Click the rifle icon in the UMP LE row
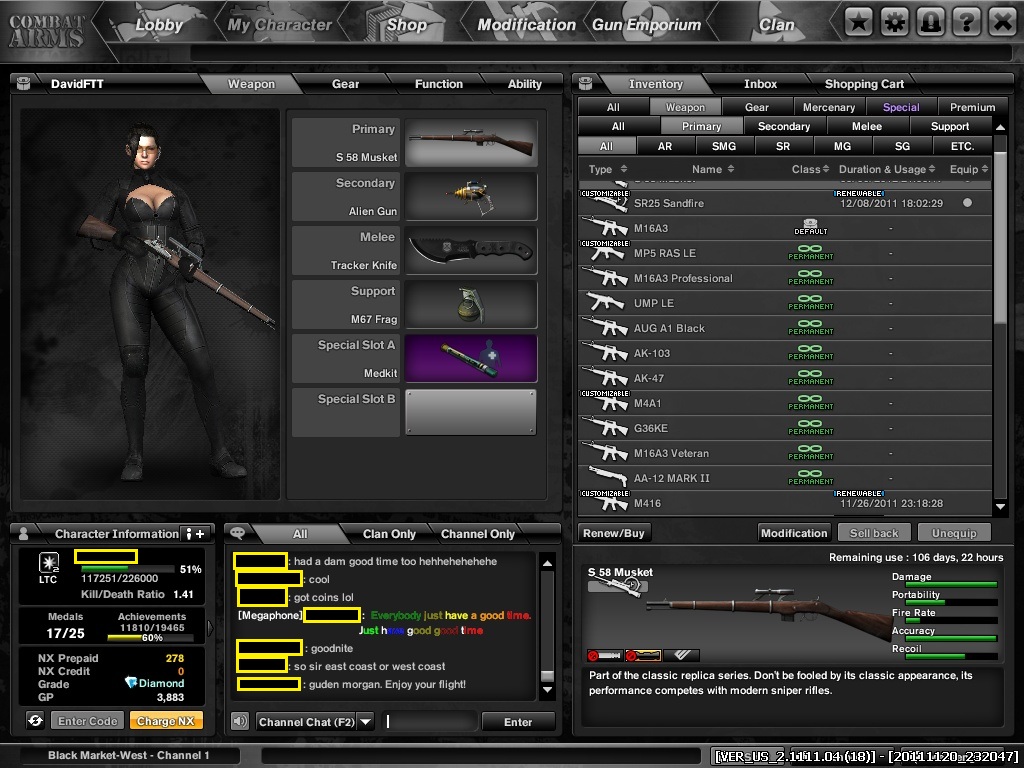The image size is (1024, 768). coord(605,302)
